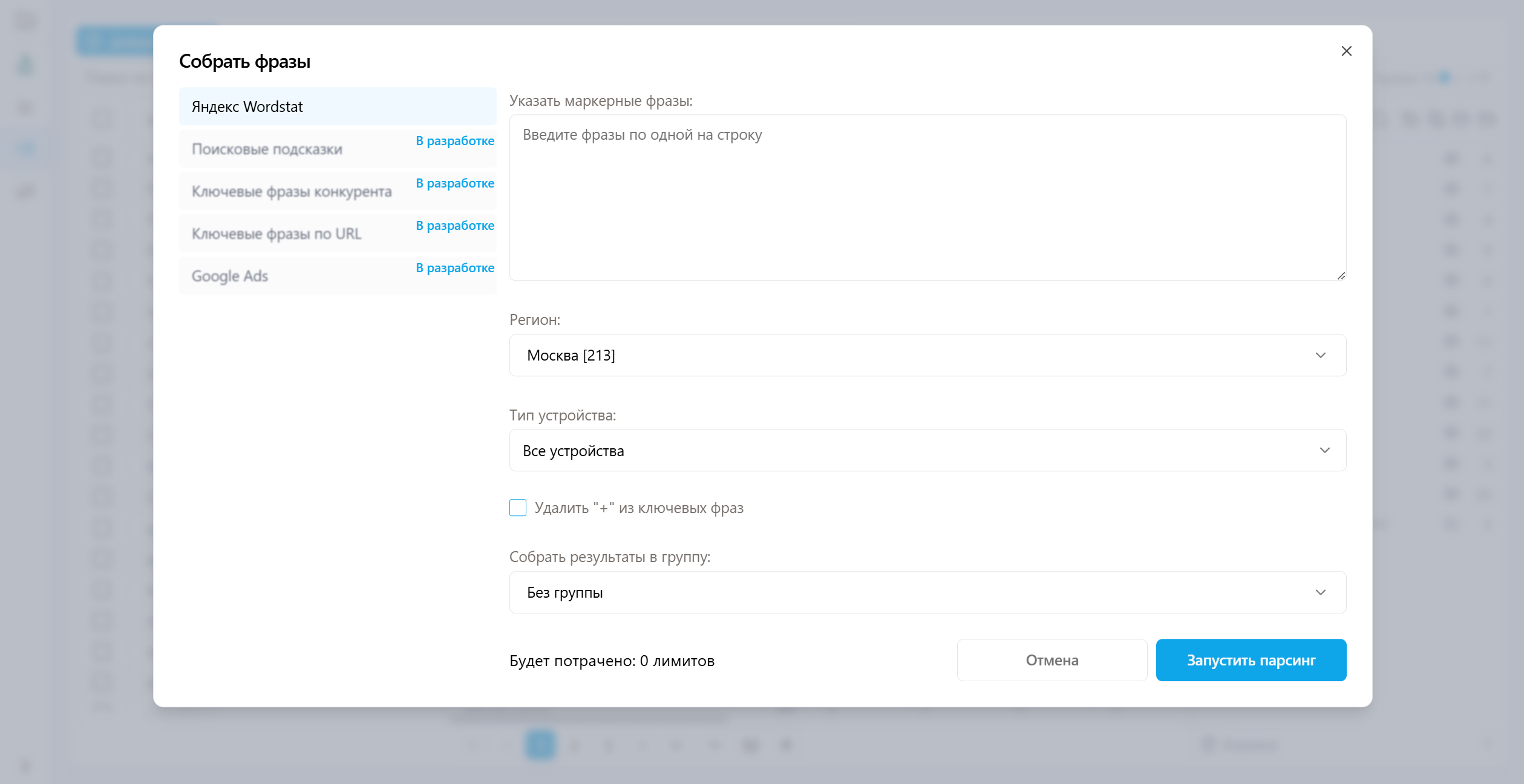The height and width of the screenshot is (784, 1524).
Task: Click В разработке badge next to Google Ads
Action: click(455, 268)
